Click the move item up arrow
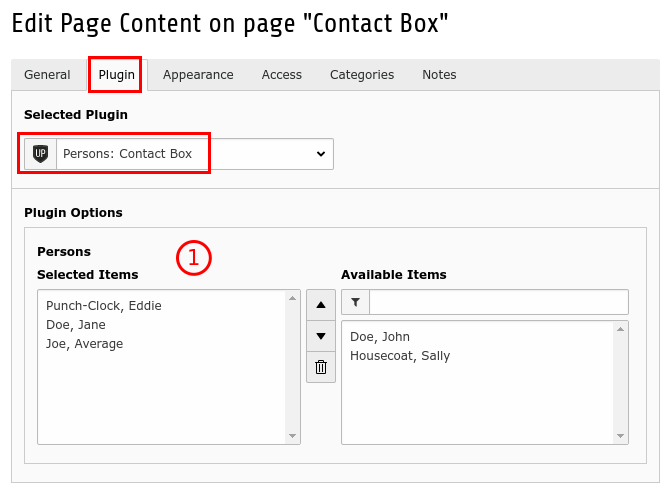The height and width of the screenshot is (486, 665). (320, 305)
